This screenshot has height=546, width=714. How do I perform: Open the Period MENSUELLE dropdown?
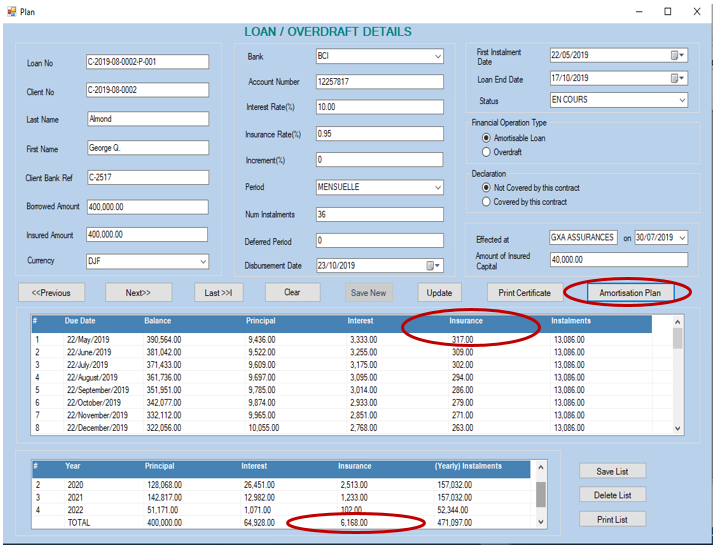[x=437, y=187]
